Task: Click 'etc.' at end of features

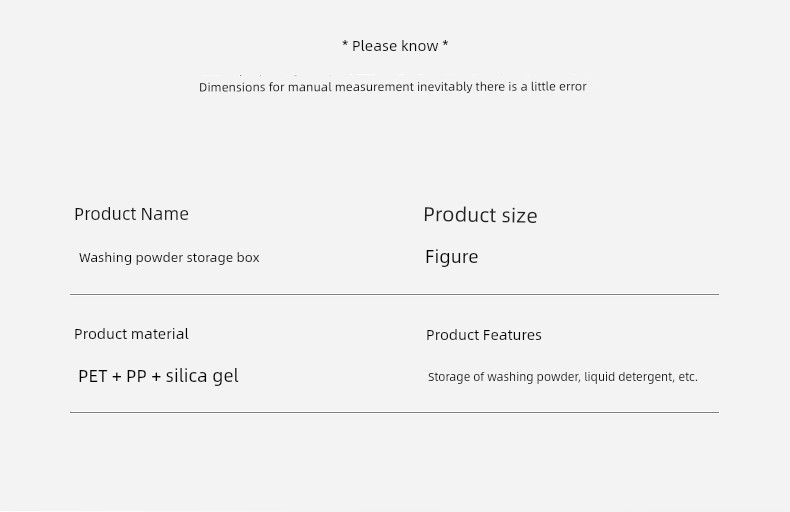Action: point(688,377)
